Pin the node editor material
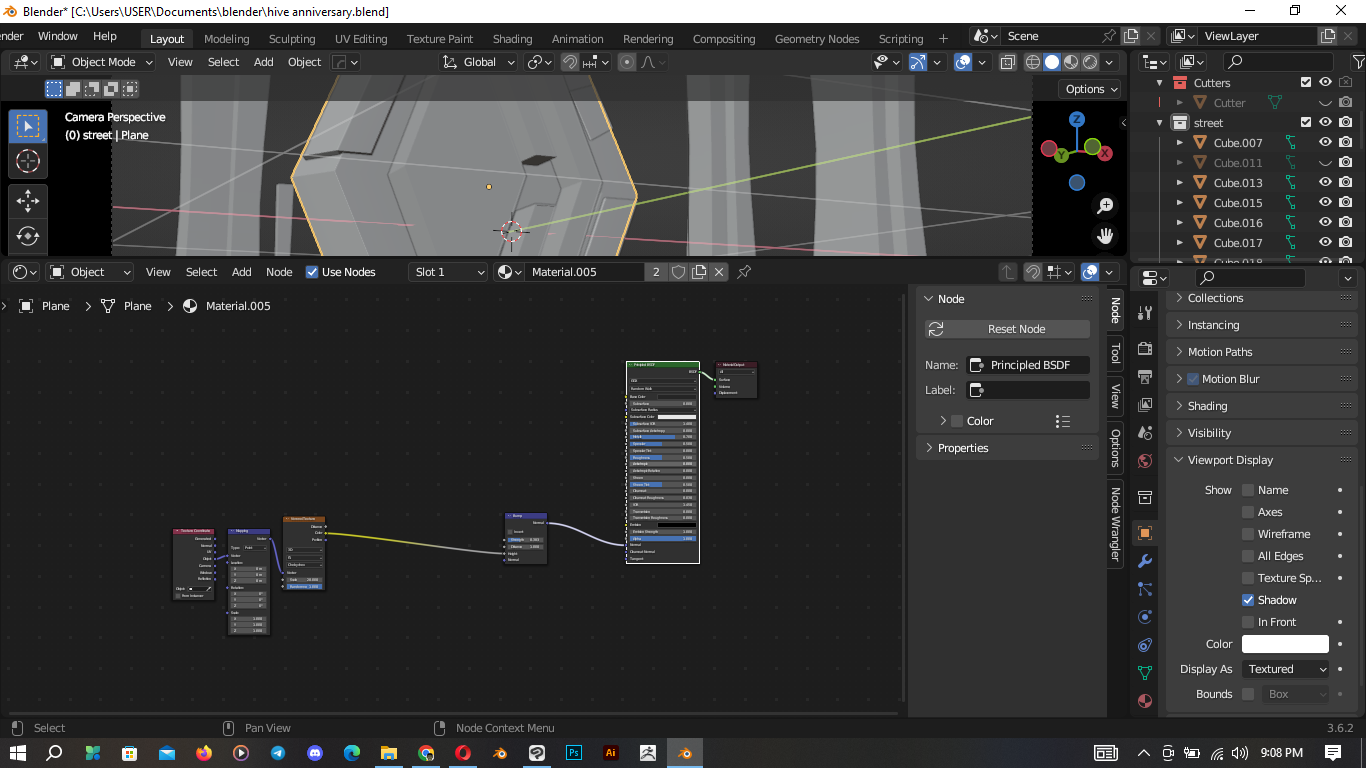1366x768 pixels. click(x=744, y=272)
